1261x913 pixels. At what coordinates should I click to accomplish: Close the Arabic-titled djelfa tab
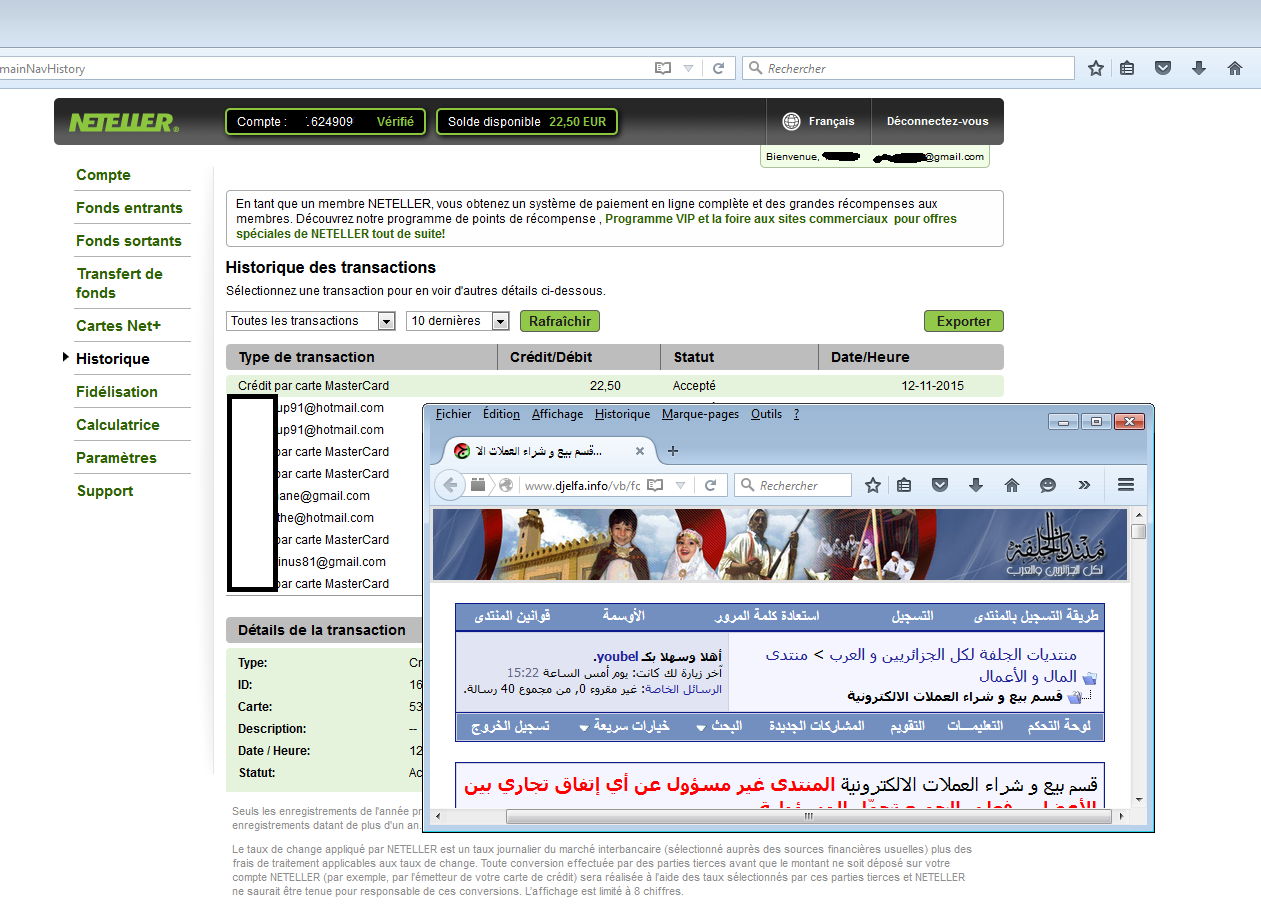click(638, 451)
